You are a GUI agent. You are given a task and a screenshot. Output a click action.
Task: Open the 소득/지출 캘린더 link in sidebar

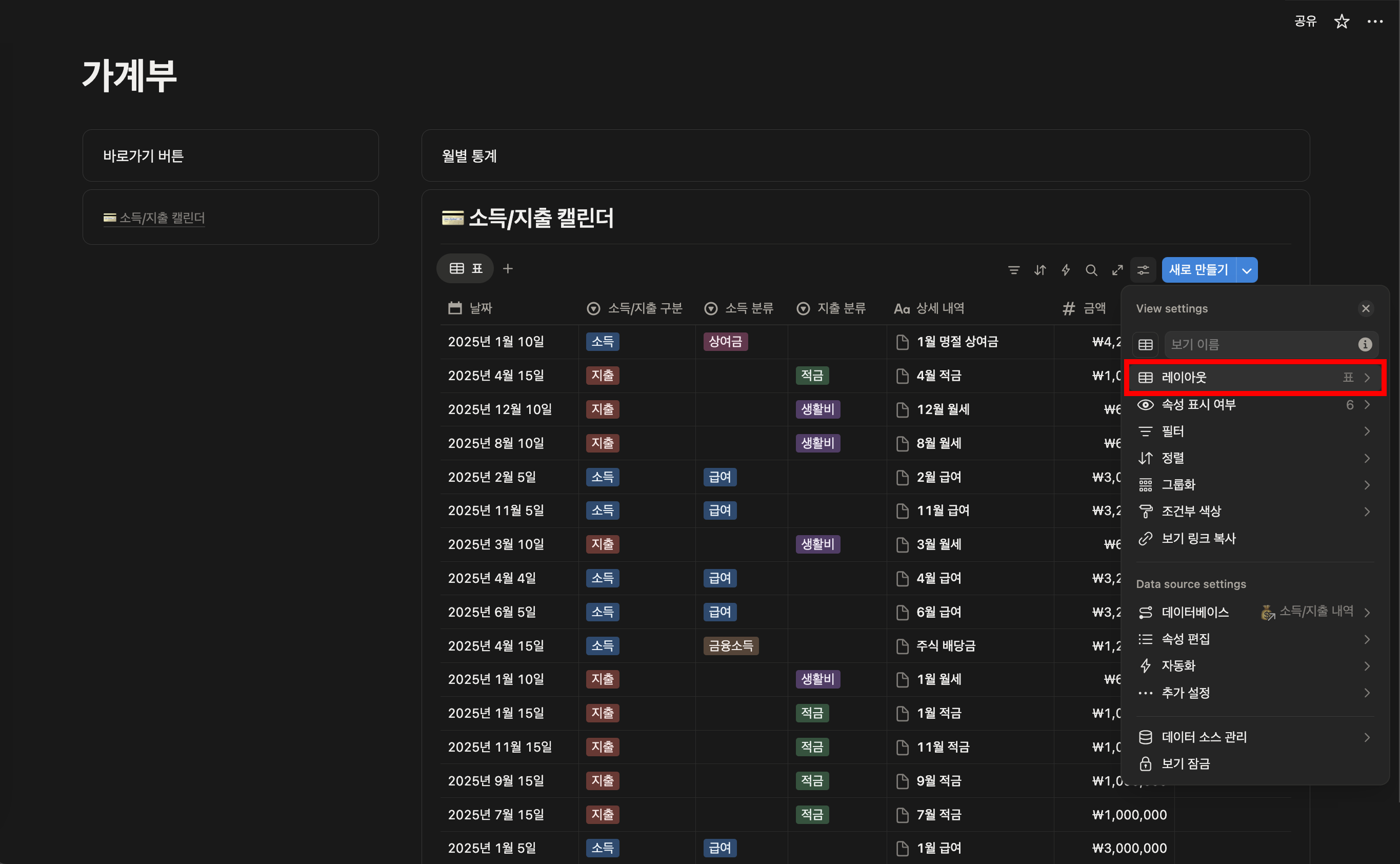pos(162,218)
